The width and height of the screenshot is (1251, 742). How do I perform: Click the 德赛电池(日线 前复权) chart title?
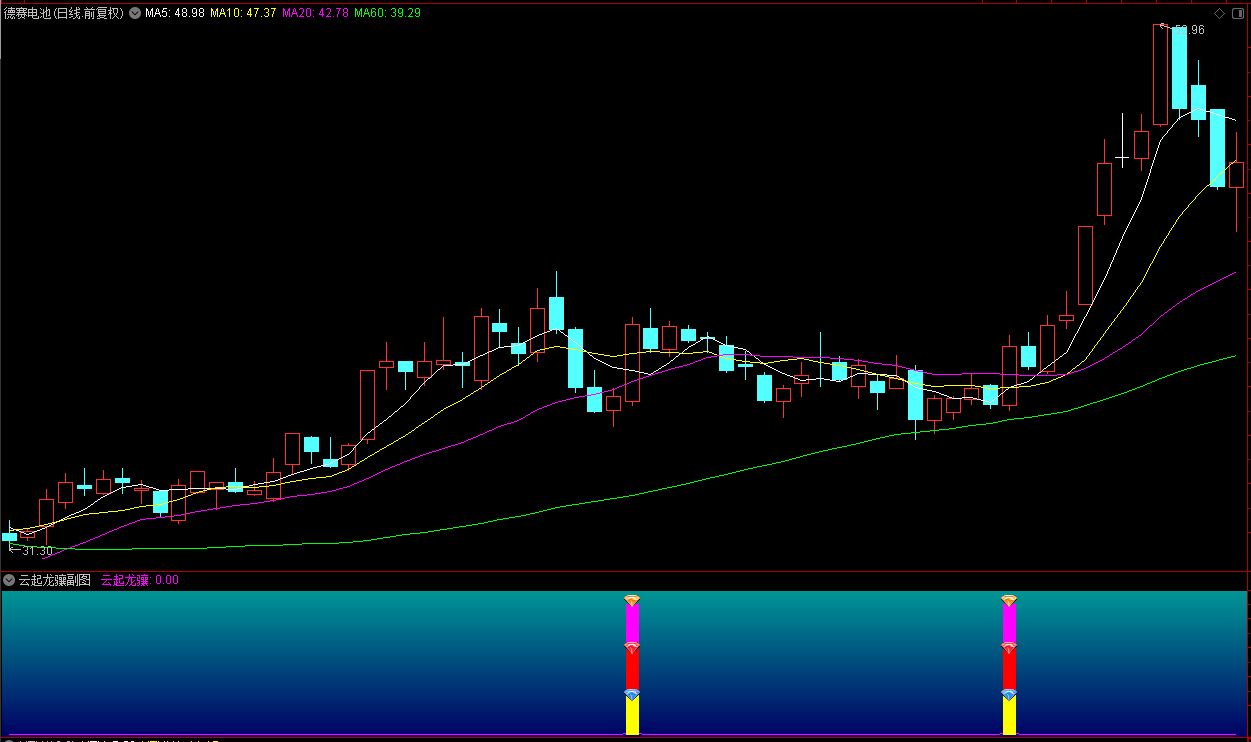pyautogui.click(x=63, y=14)
